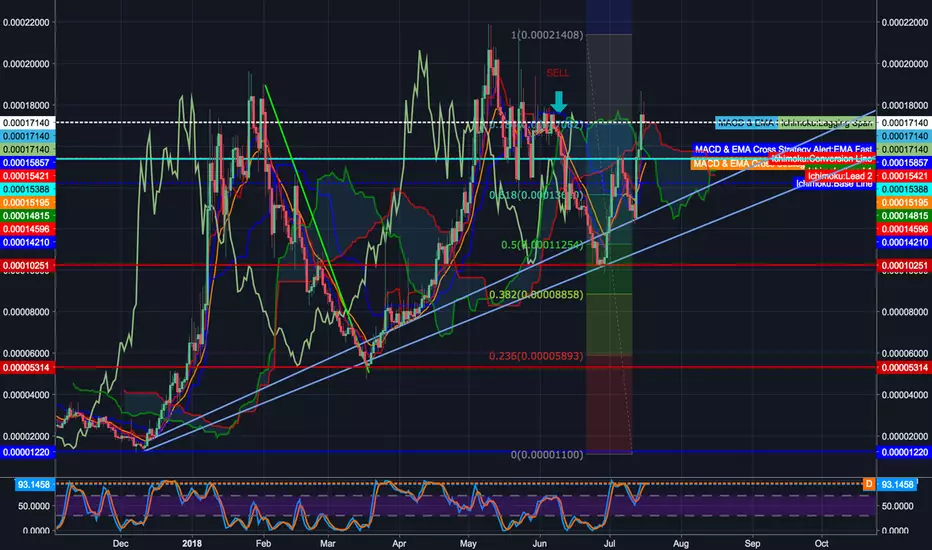Screen dimensions: 932x550
Task: Select the red SELL text label
Action: coord(558,73)
